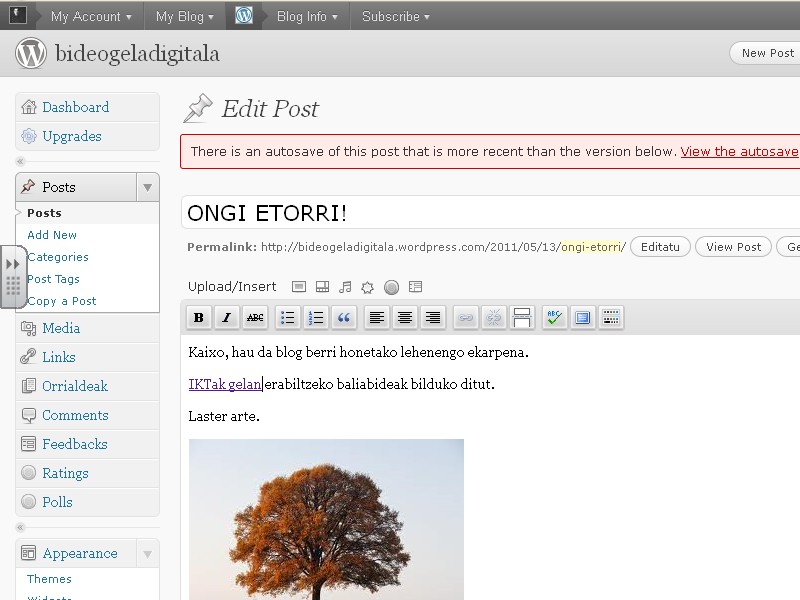The height and width of the screenshot is (600, 800).
Task: Open Orrialdeak section in sidebar
Action: [x=87, y=386]
